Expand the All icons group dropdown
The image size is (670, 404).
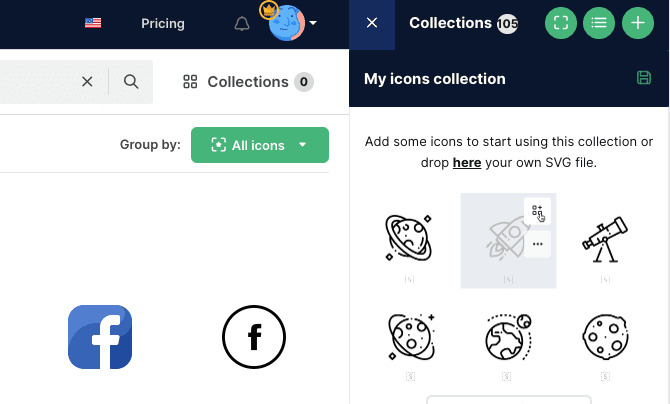pos(260,145)
